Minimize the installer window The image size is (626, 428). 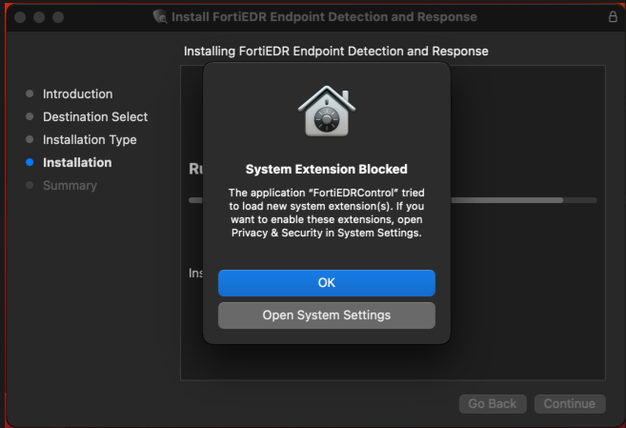click(x=39, y=17)
